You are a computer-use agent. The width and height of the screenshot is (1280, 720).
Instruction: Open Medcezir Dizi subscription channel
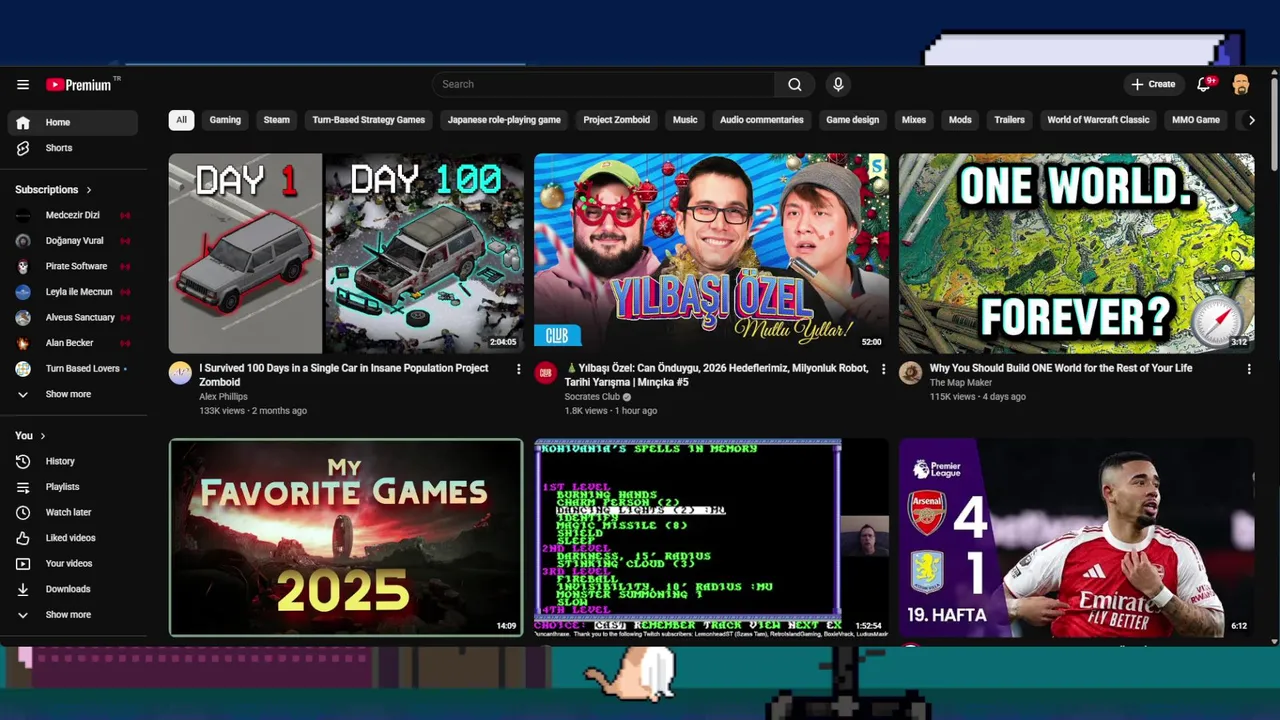click(x=72, y=215)
